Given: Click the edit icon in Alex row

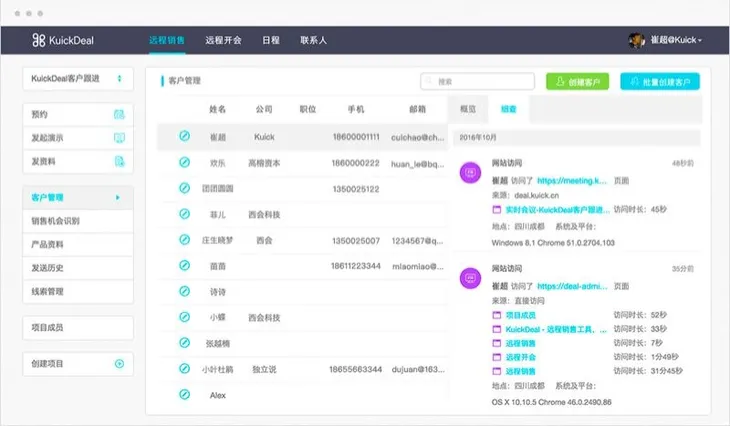Looking at the screenshot, I should pos(184,394).
